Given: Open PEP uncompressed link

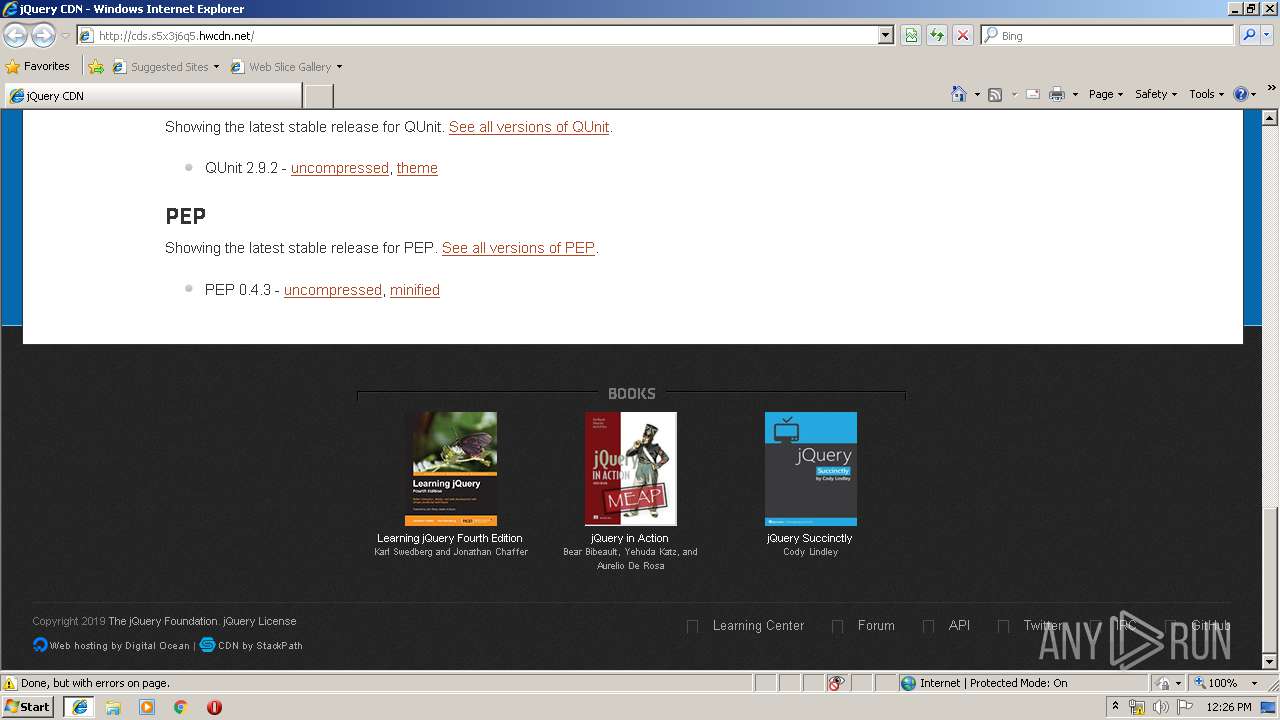Looking at the screenshot, I should [x=333, y=290].
